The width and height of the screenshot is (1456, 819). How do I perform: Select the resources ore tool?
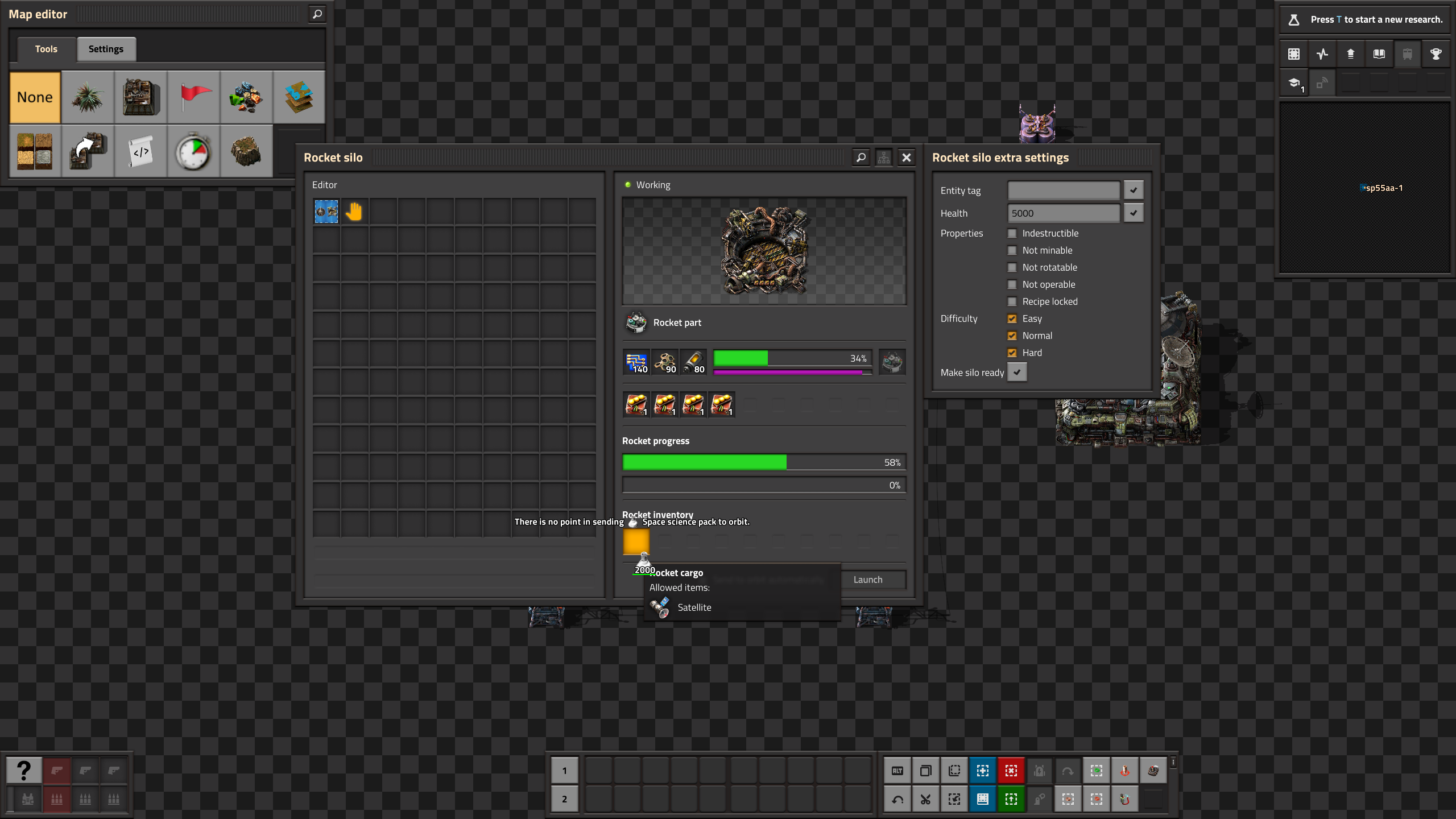coord(246,97)
